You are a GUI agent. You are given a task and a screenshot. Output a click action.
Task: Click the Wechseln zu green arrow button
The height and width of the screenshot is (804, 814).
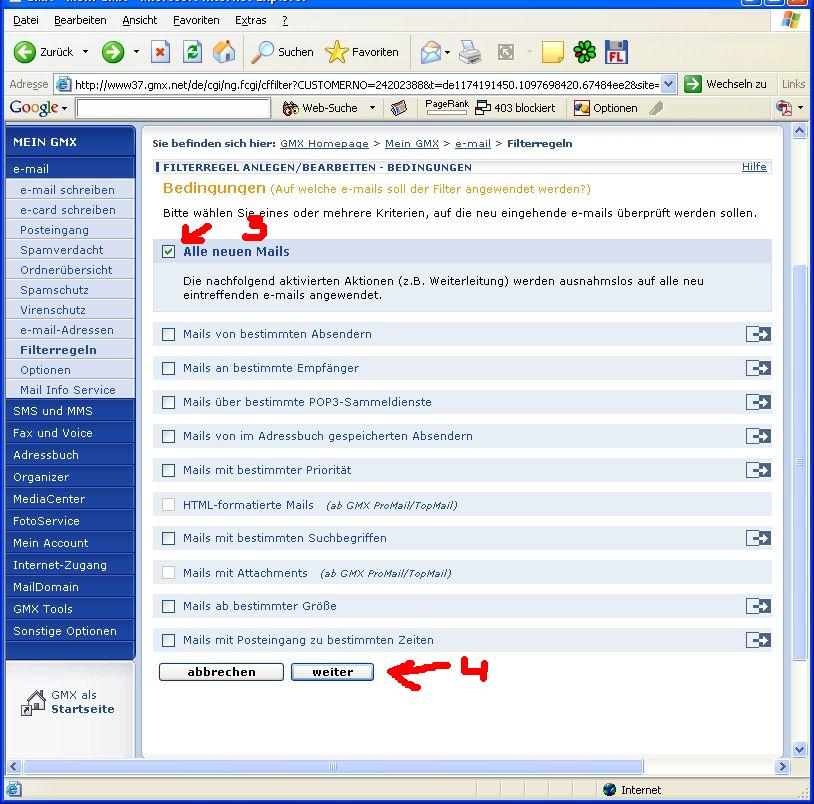693,84
